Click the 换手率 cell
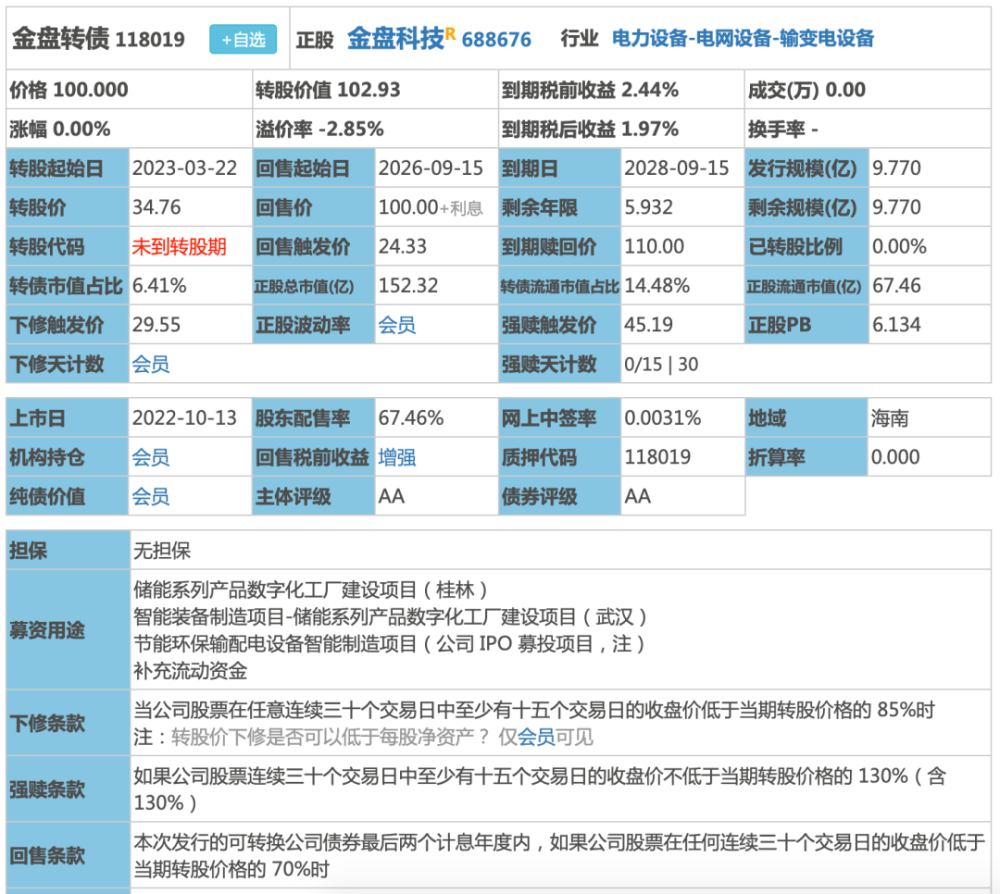The height and width of the screenshot is (894, 1000). click(868, 129)
